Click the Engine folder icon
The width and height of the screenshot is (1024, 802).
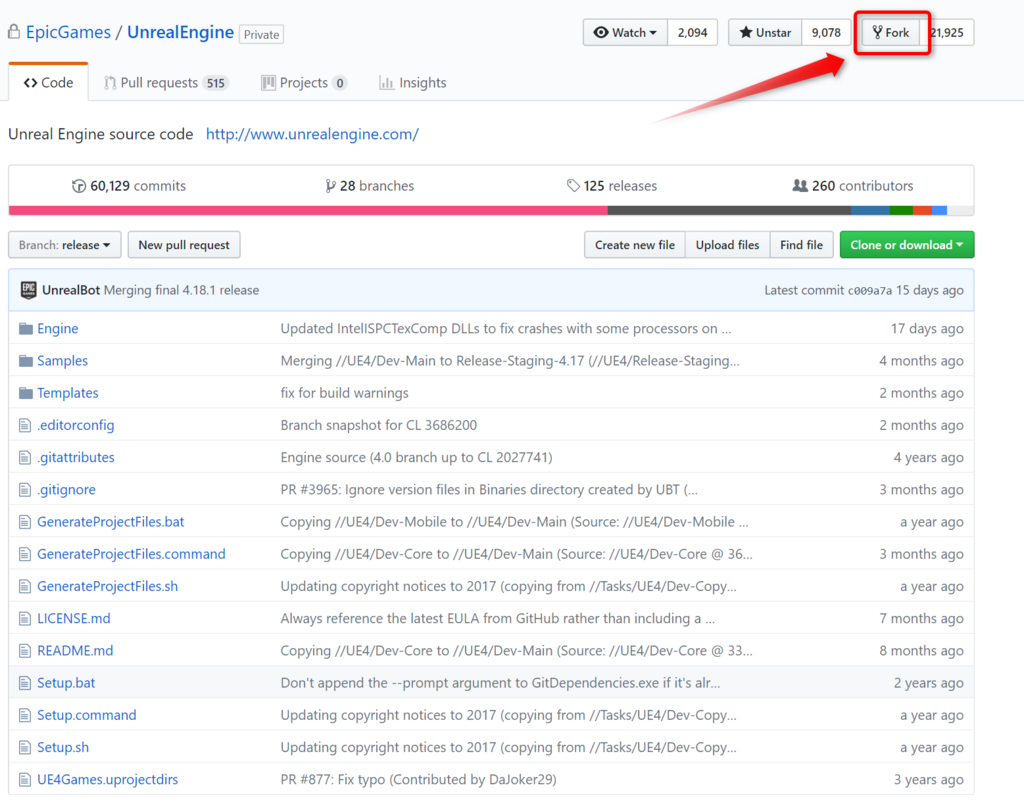pyautogui.click(x=25, y=329)
